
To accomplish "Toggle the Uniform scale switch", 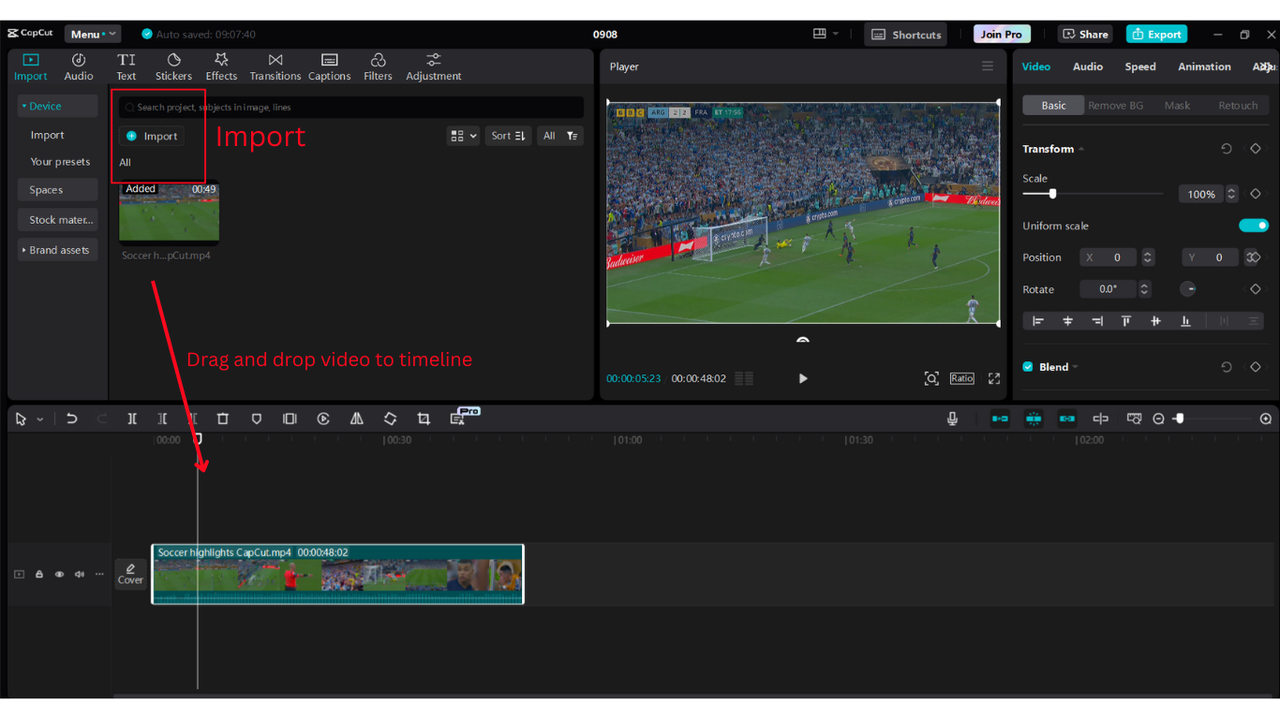I will pyautogui.click(x=1253, y=226).
